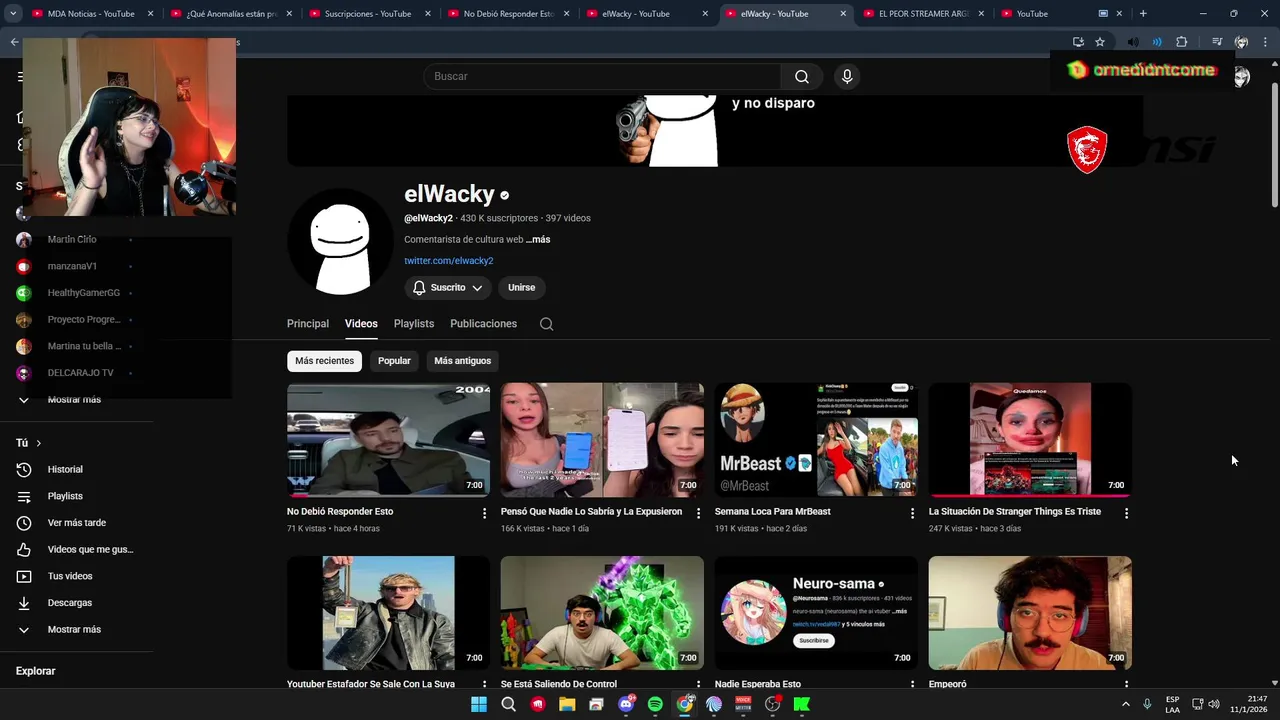
Task: Open Windows Start menu
Action: tap(479, 704)
